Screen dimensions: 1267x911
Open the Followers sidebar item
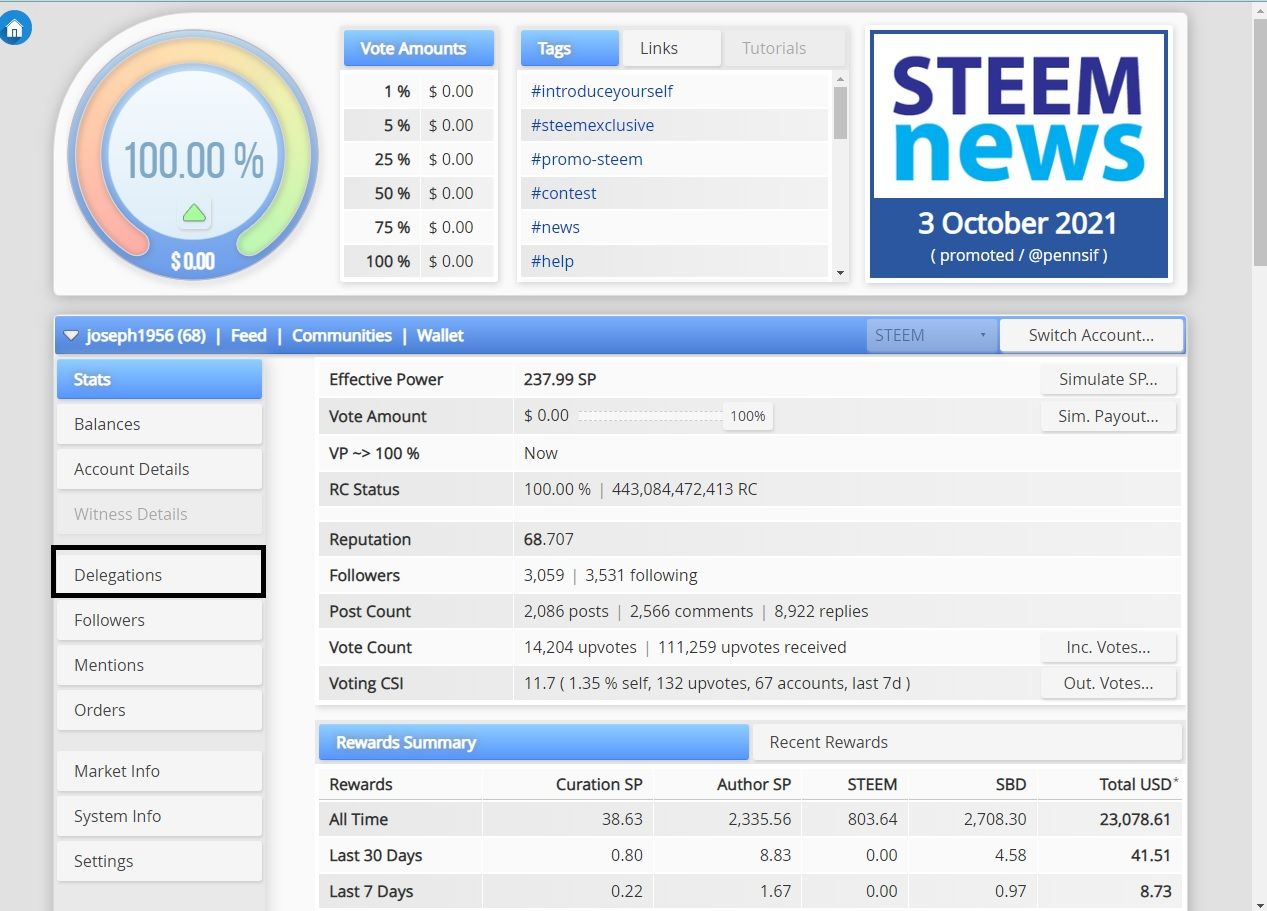pos(159,620)
